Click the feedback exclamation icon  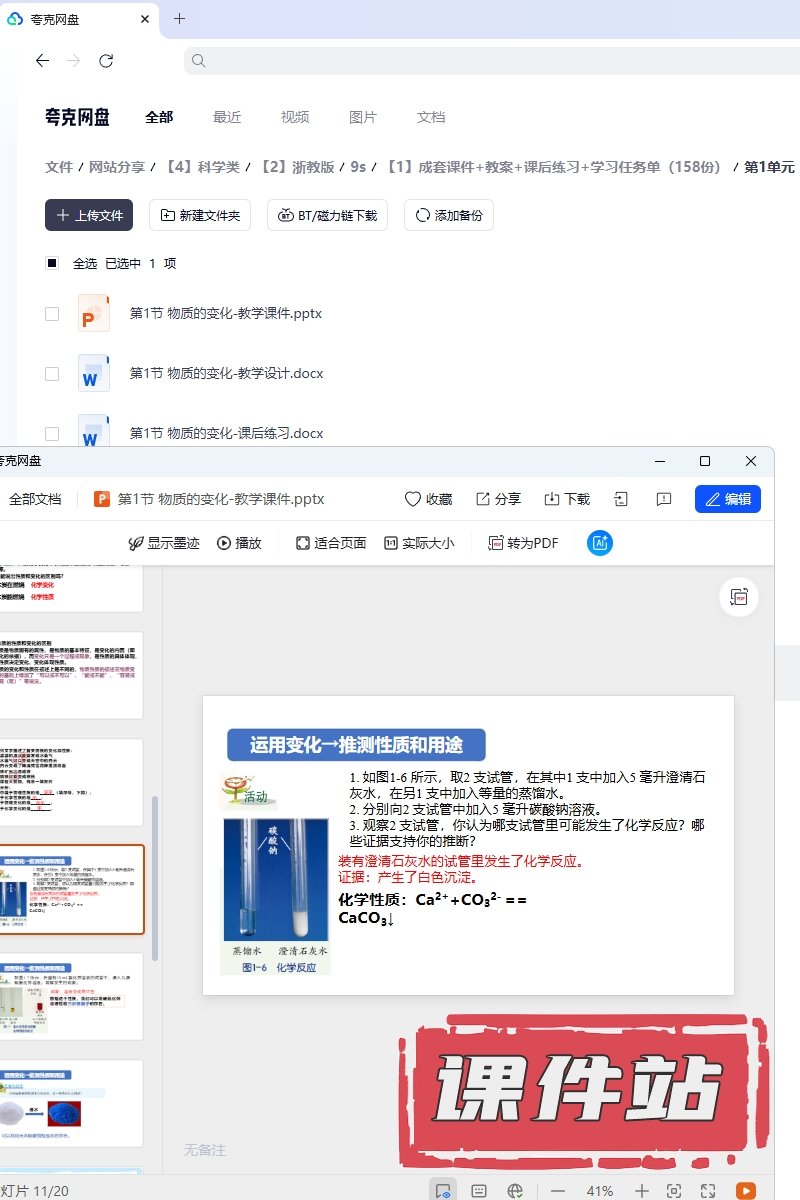pos(663,499)
